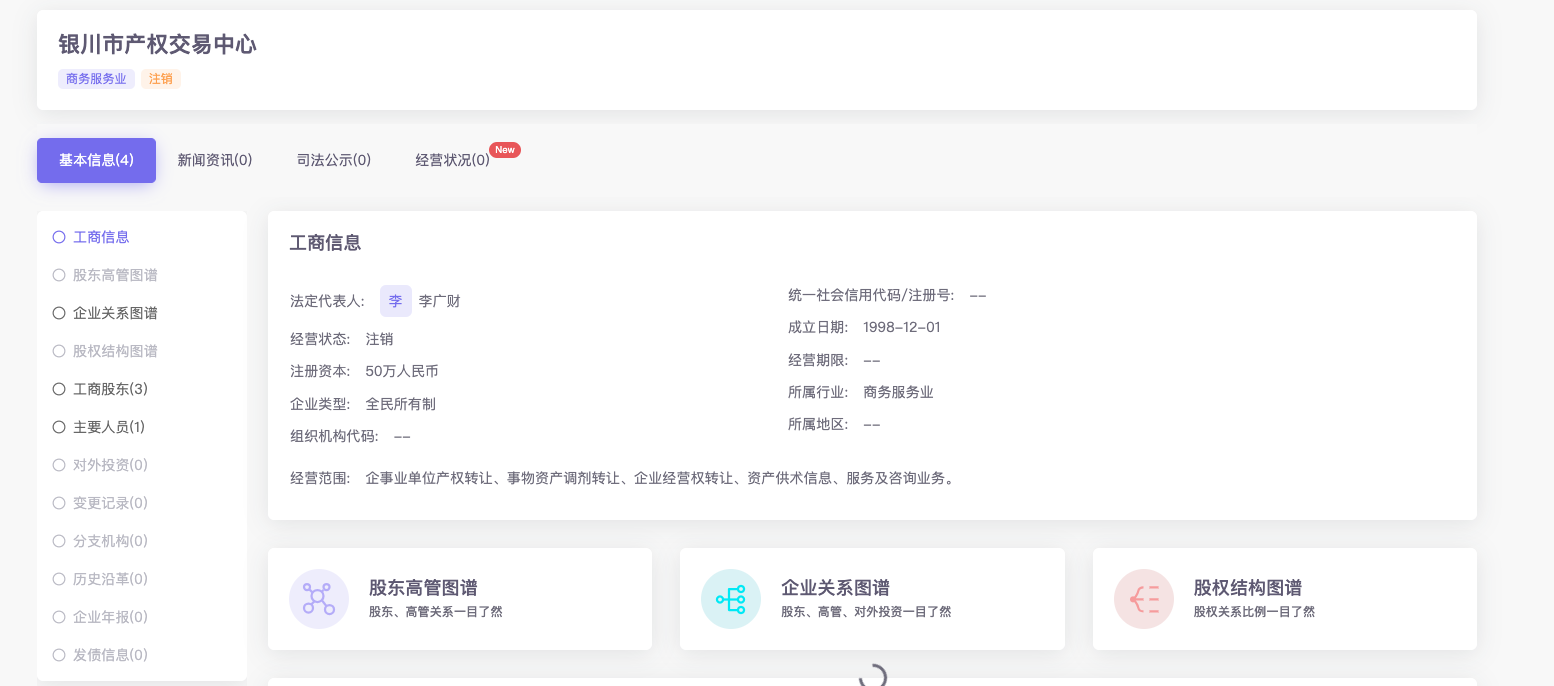Image resolution: width=1554 pixels, height=686 pixels.
Task: Select 变更记录(0) in the sidebar
Action: pos(110,503)
